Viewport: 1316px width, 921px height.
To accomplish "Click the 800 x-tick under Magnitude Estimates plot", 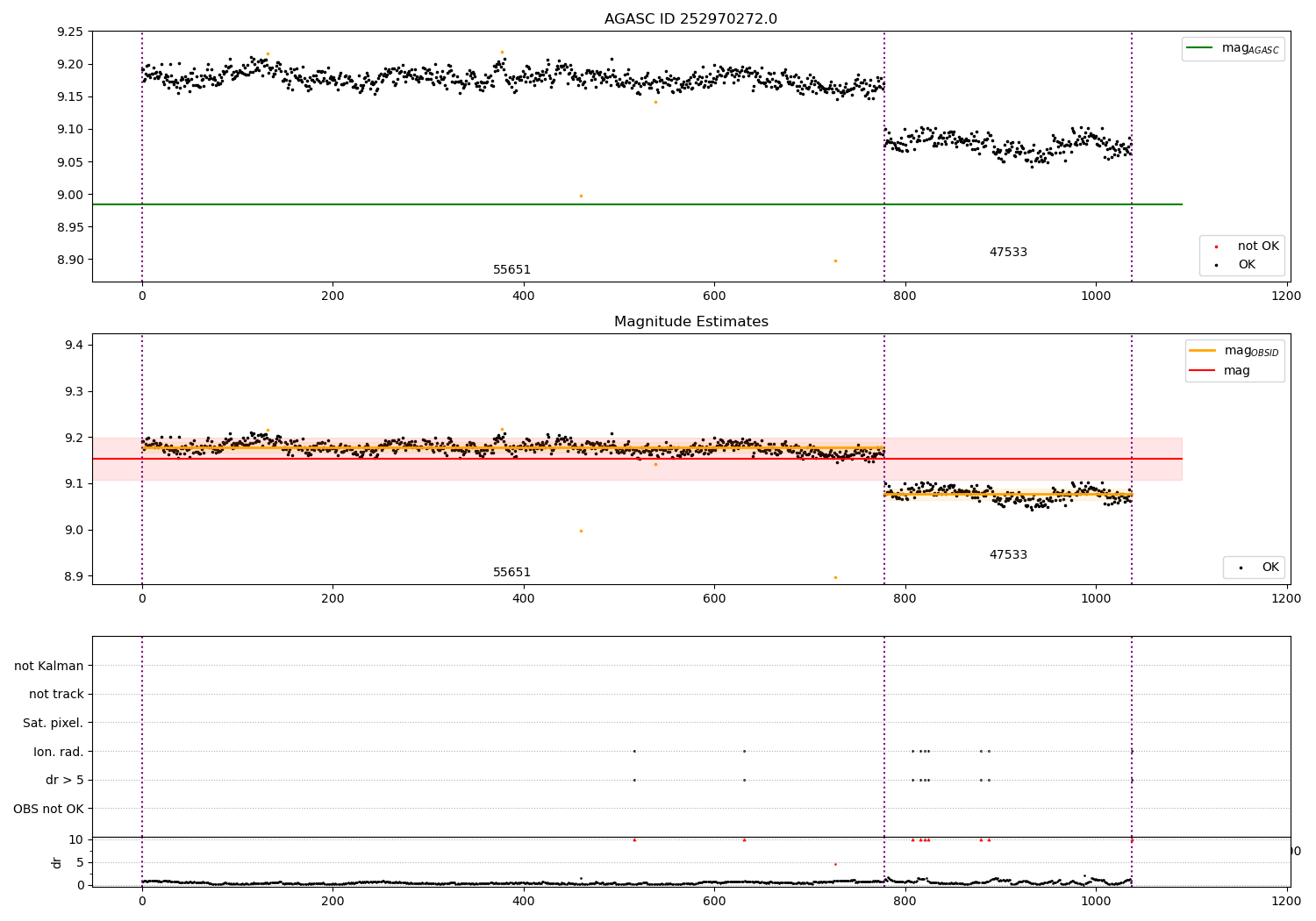I will point(905,598).
